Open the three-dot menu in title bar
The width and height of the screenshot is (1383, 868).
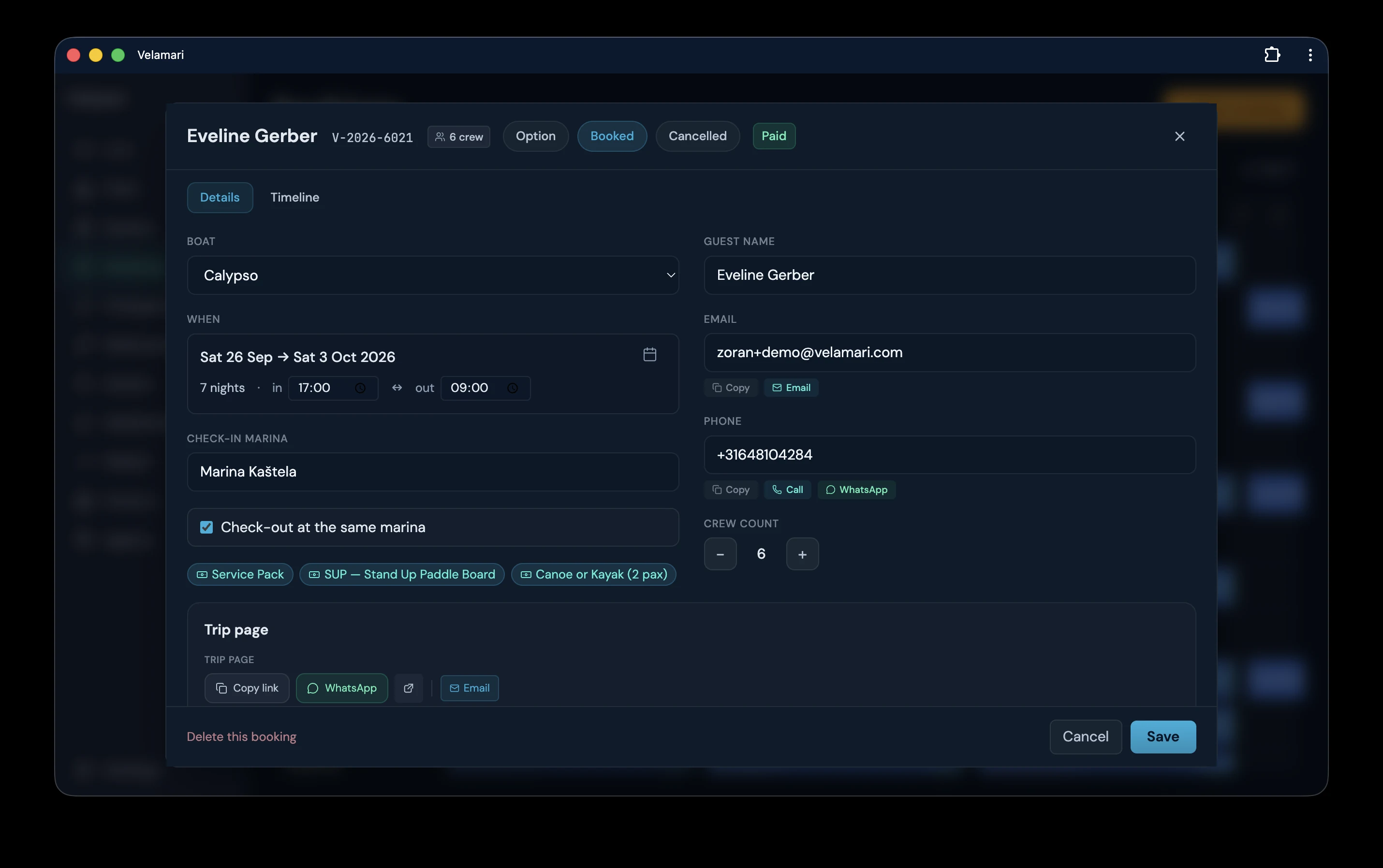[1310, 55]
